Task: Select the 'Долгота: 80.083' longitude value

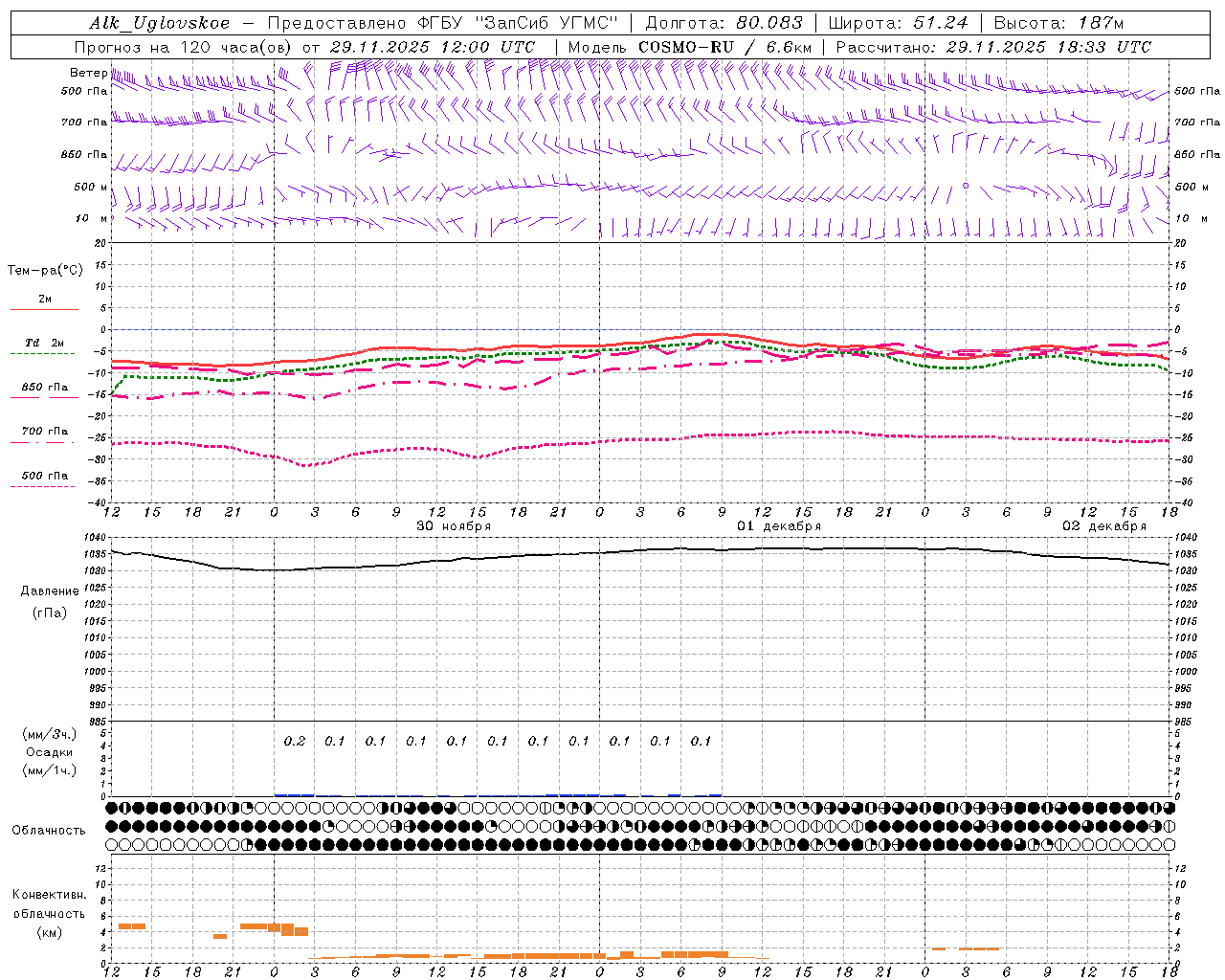Action: (x=724, y=23)
